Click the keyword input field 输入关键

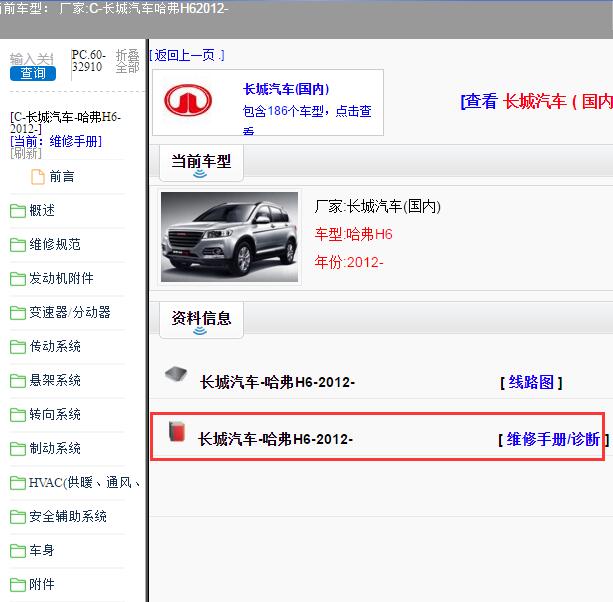(x=32, y=59)
